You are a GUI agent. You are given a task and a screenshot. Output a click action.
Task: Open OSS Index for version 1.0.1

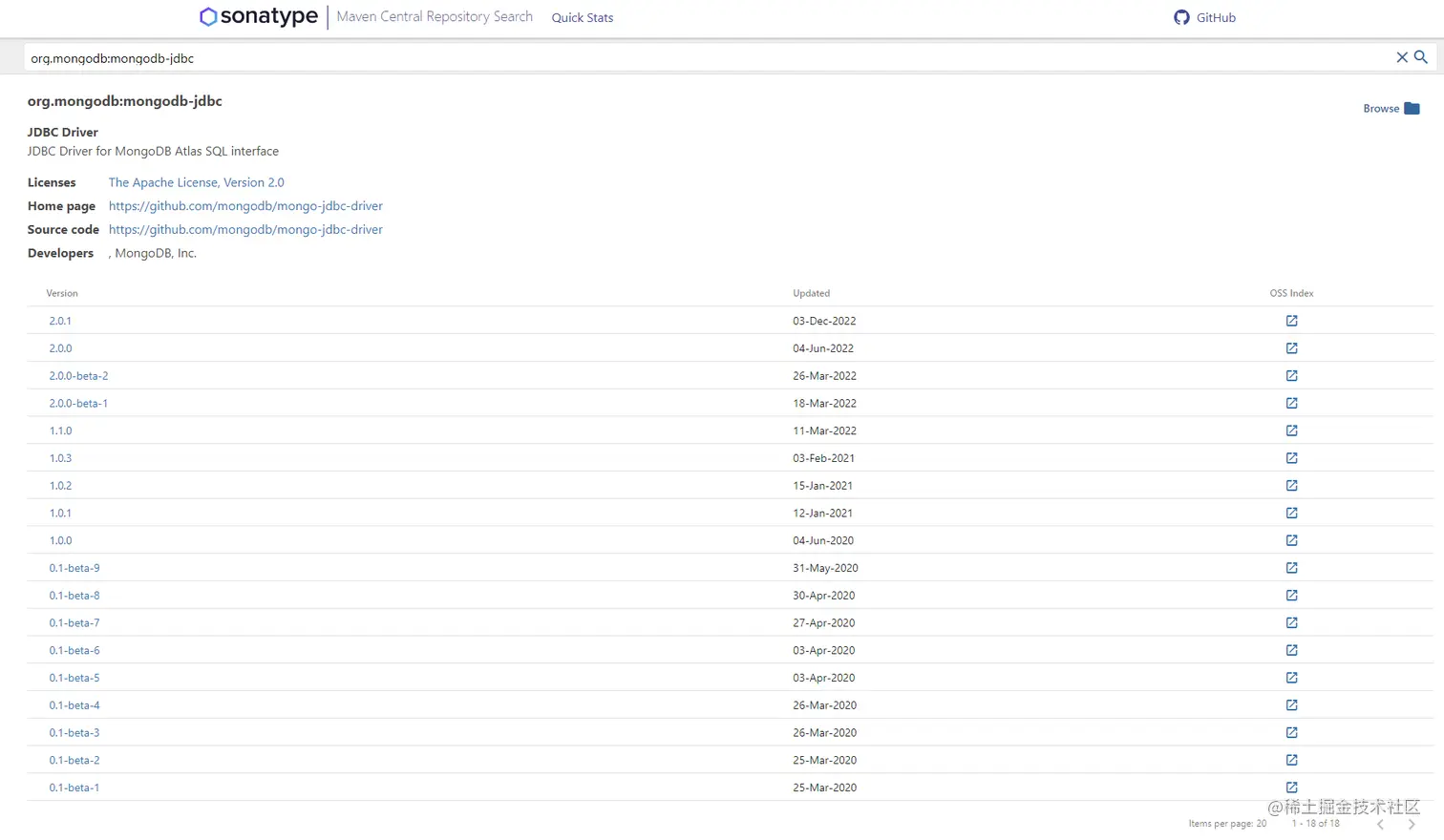pos(1291,514)
